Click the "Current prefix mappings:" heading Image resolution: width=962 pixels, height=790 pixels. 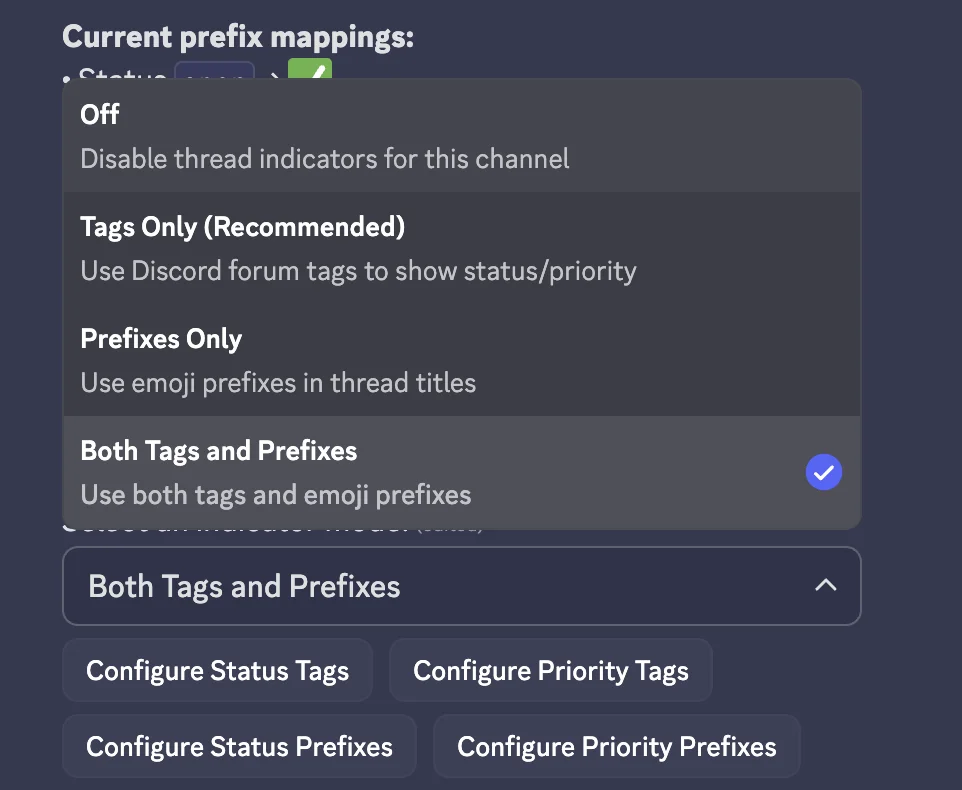[237, 36]
